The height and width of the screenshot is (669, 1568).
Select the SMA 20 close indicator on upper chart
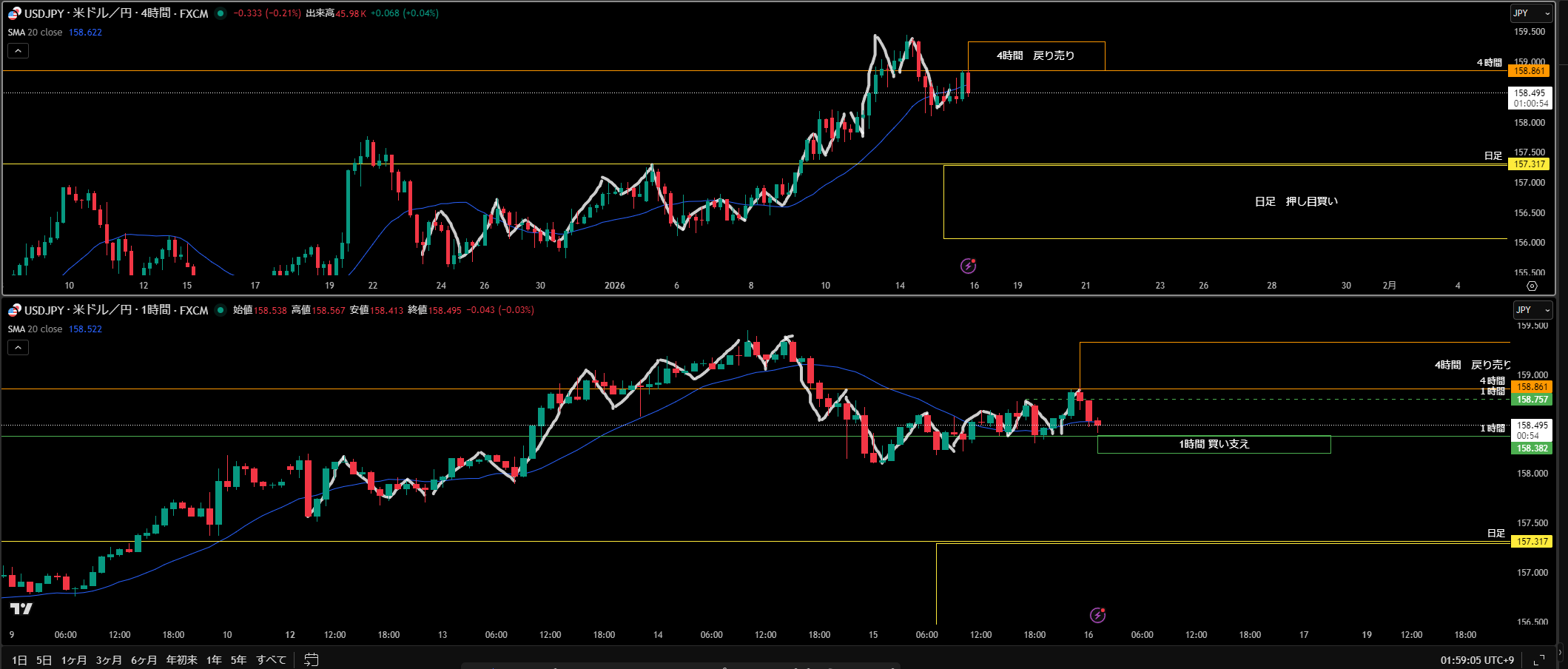click(36, 33)
